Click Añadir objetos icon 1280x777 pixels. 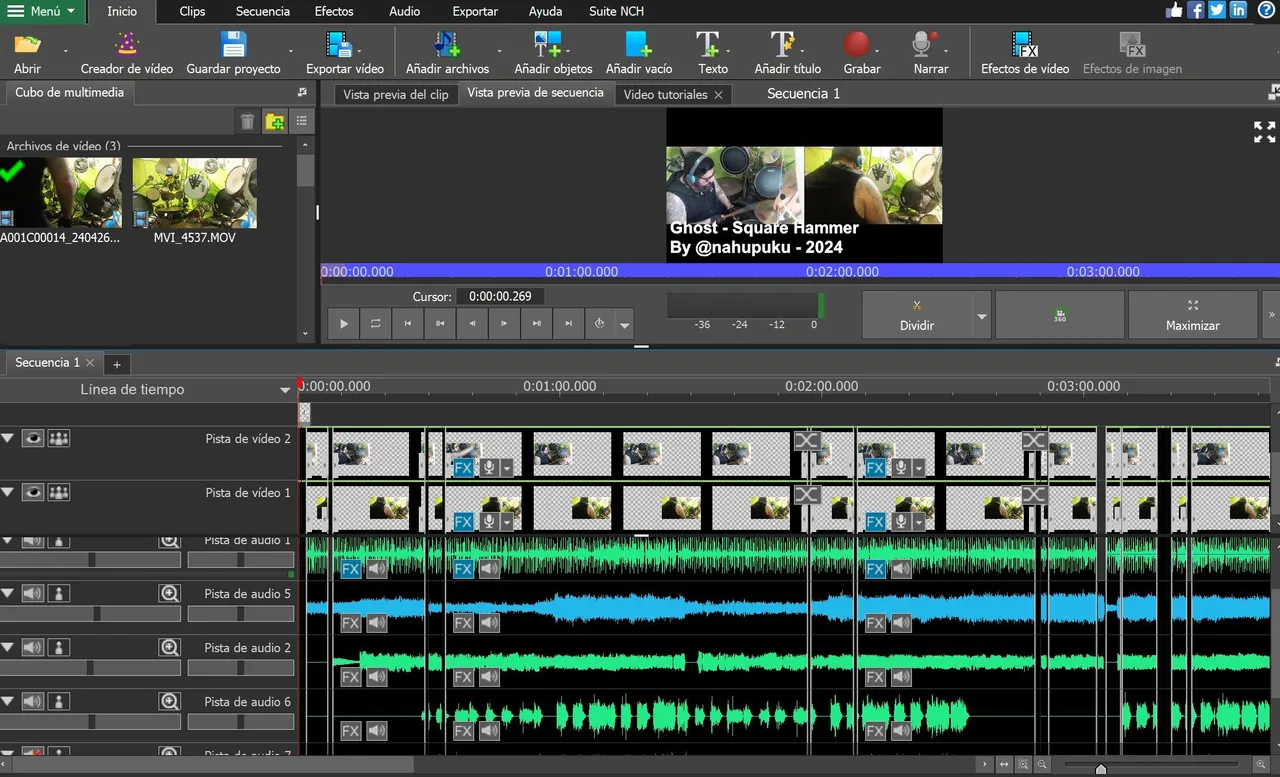click(548, 45)
